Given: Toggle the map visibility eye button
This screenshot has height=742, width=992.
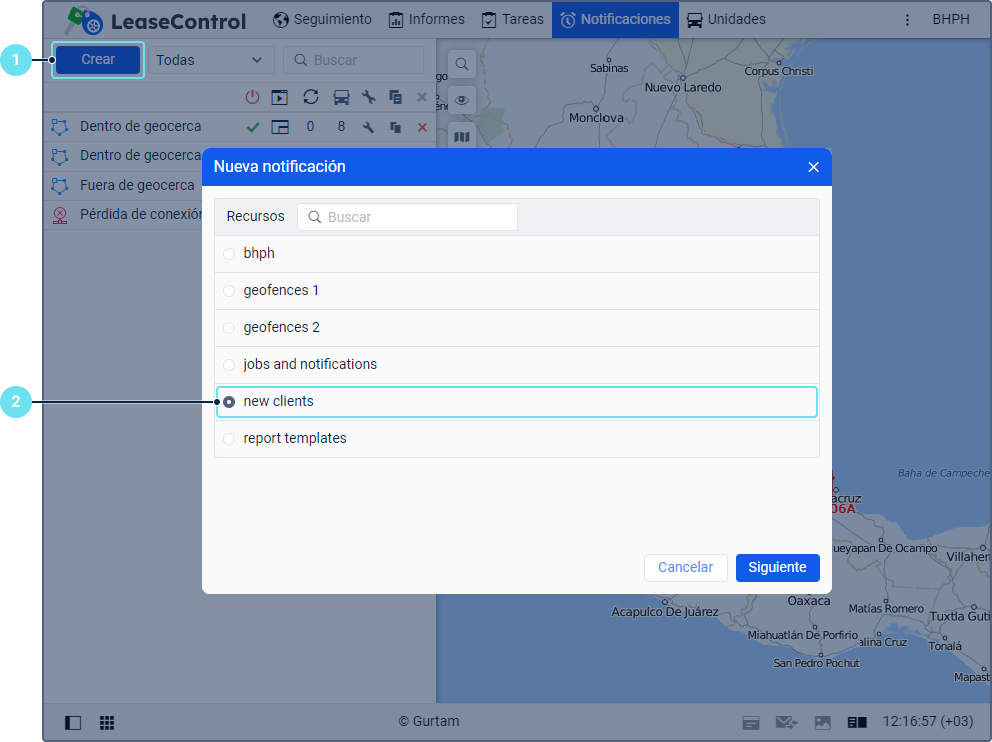Looking at the screenshot, I should click(462, 100).
